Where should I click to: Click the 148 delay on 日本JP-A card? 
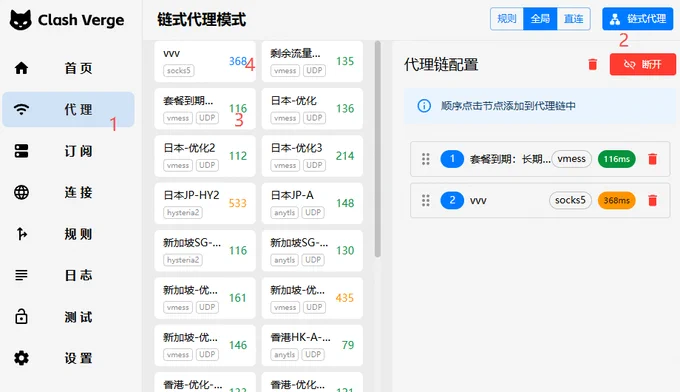tap(345, 203)
